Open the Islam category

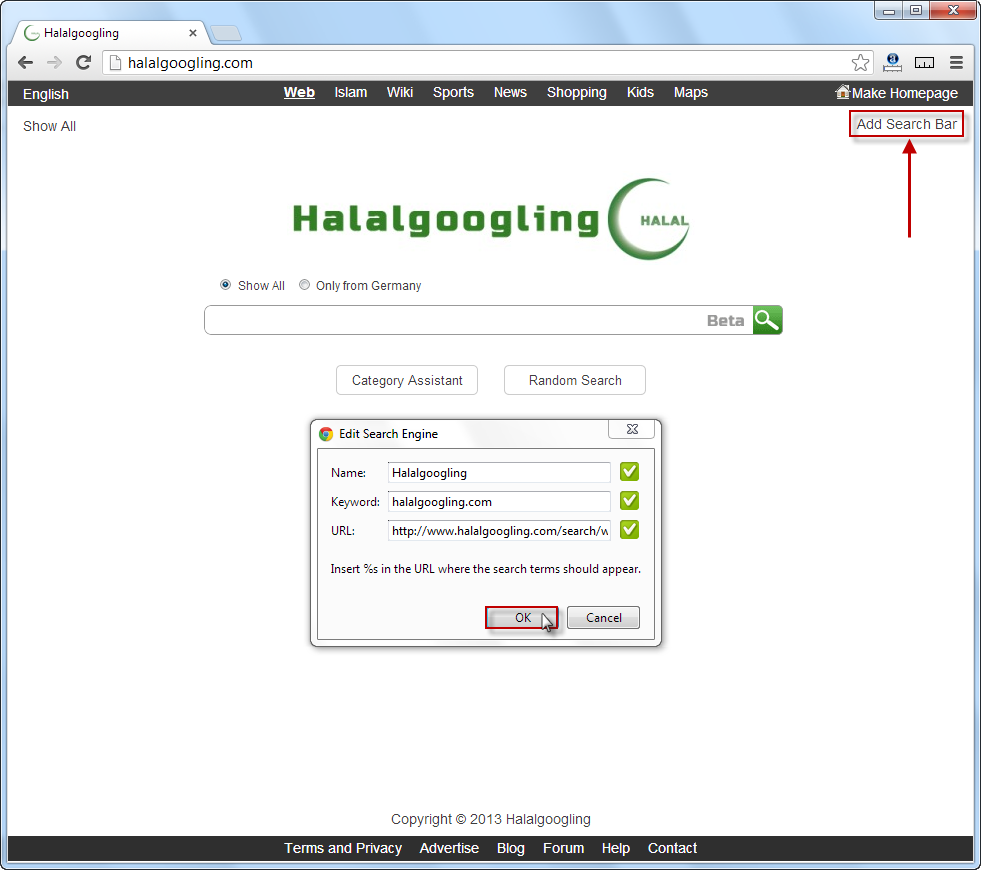pos(350,93)
